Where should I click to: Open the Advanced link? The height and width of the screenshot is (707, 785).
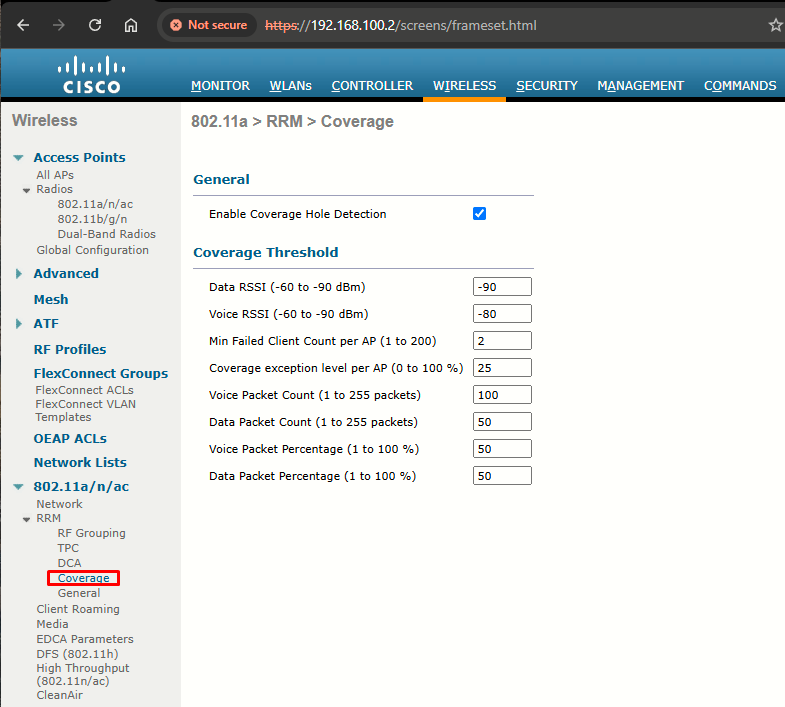tap(66, 273)
